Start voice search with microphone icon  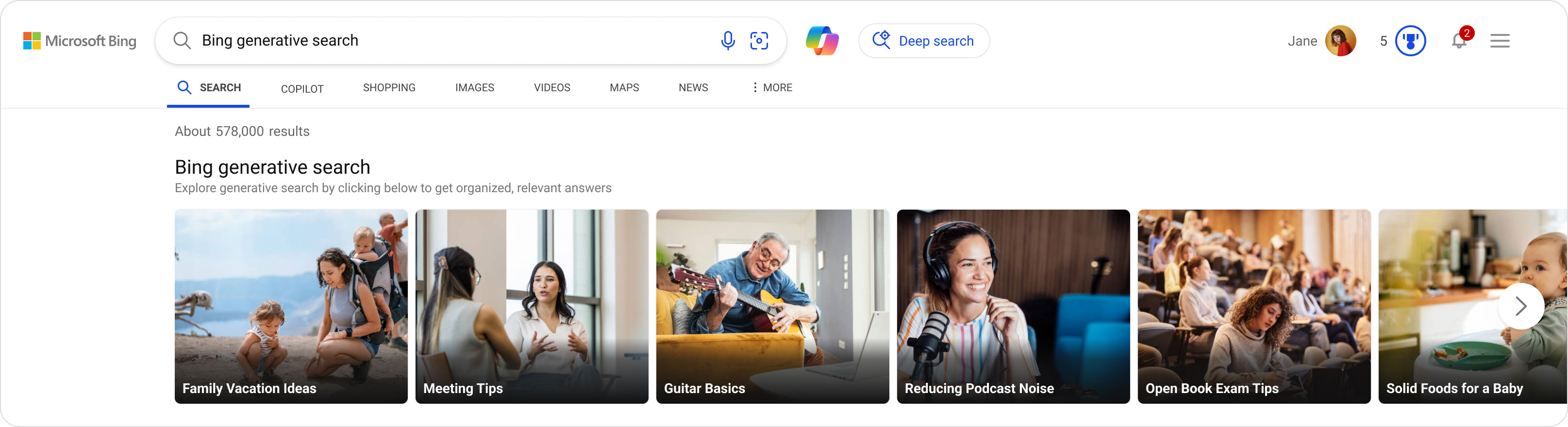727,41
